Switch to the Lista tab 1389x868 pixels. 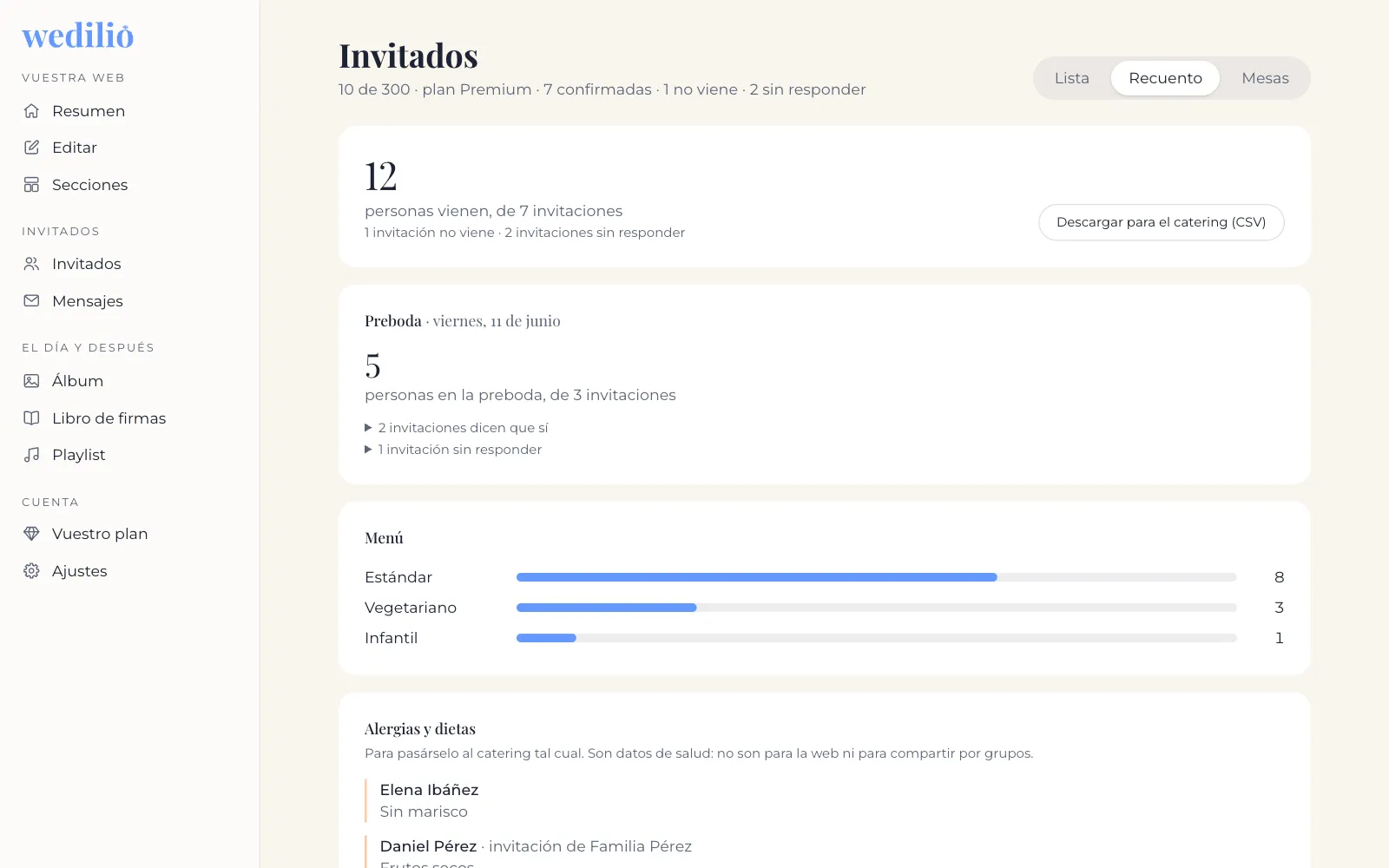coord(1072,78)
